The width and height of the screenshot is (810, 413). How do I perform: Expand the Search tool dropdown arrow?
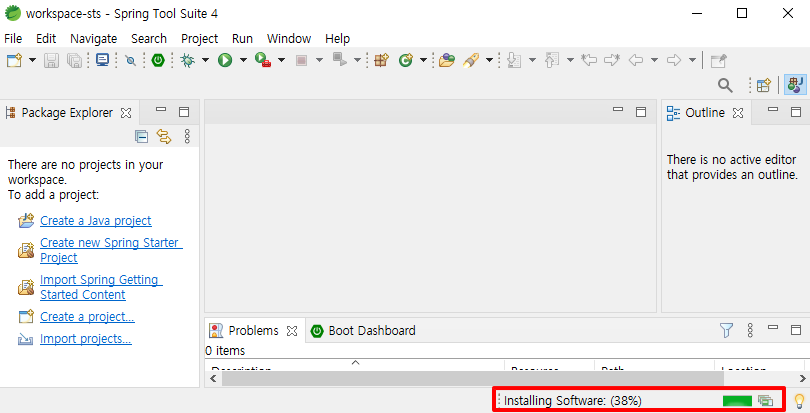(x=489, y=60)
